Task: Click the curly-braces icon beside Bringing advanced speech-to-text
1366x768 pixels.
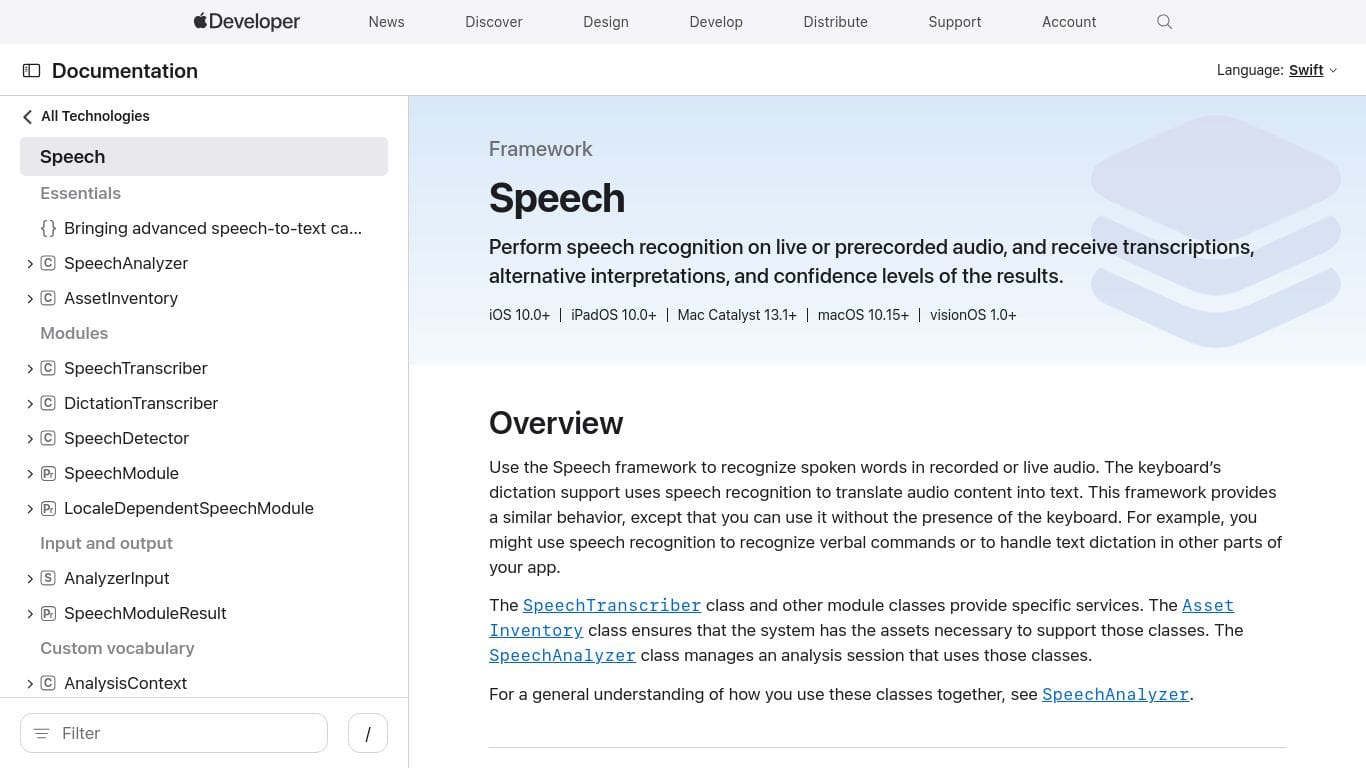Action: click(48, 228)
